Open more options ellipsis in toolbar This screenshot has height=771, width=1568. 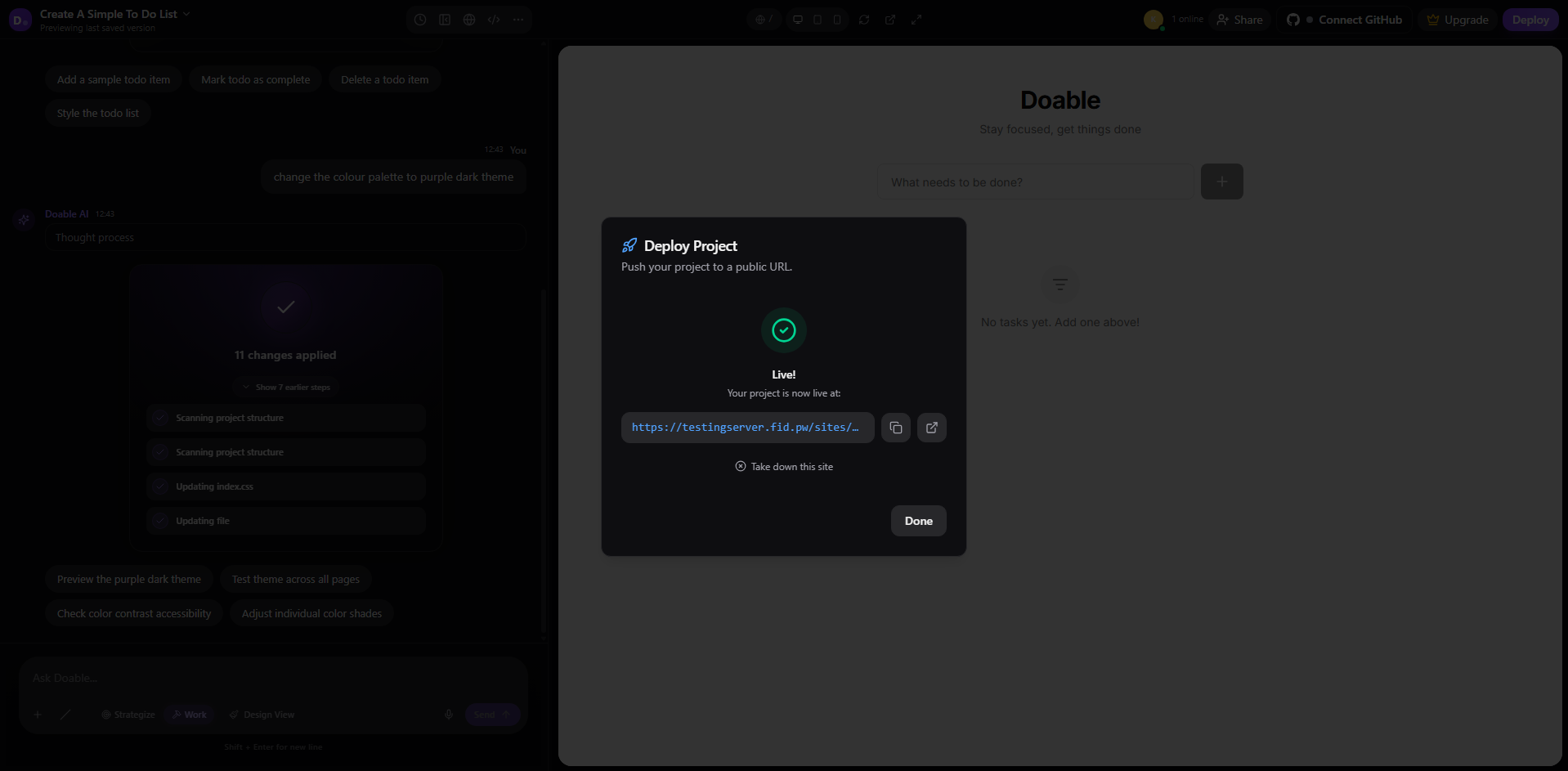tap(518, 20)
